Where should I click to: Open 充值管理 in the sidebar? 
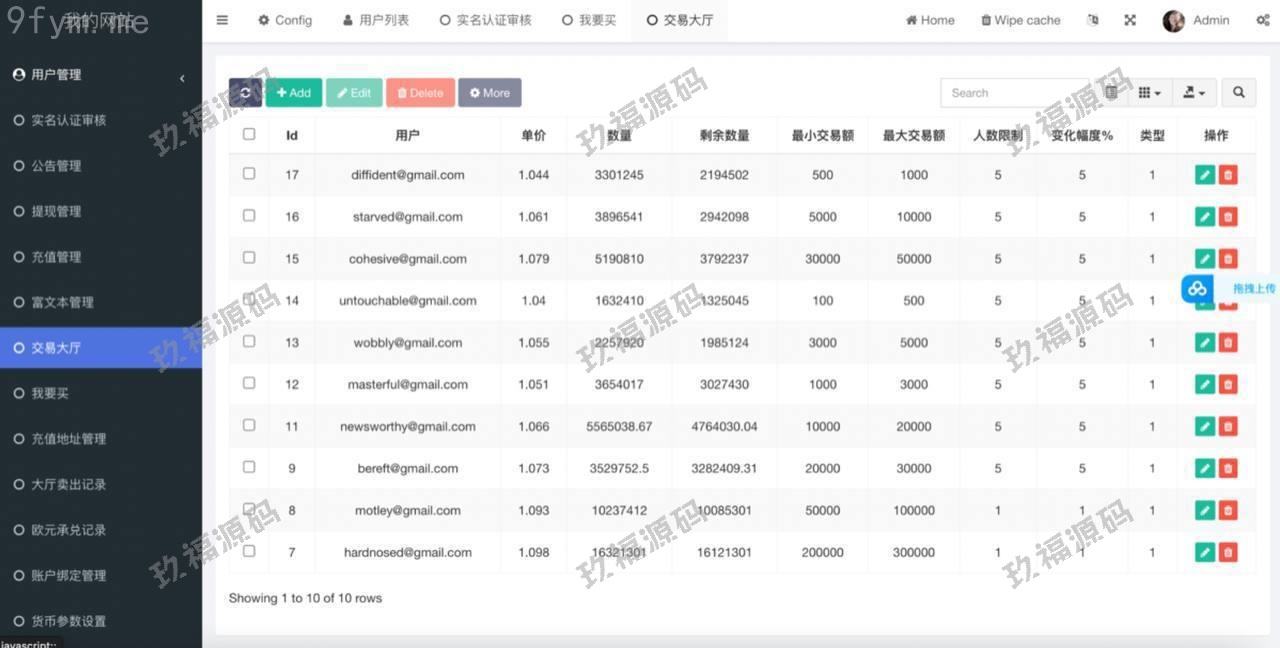coord(56,257)
